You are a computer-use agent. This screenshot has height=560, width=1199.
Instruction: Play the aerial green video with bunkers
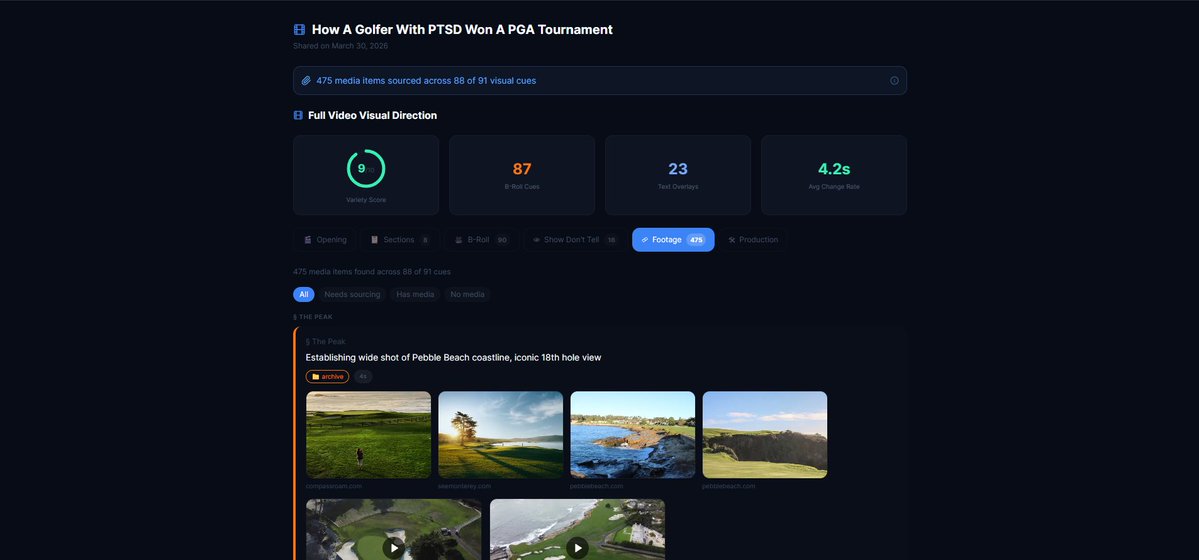tap(394, 547)
